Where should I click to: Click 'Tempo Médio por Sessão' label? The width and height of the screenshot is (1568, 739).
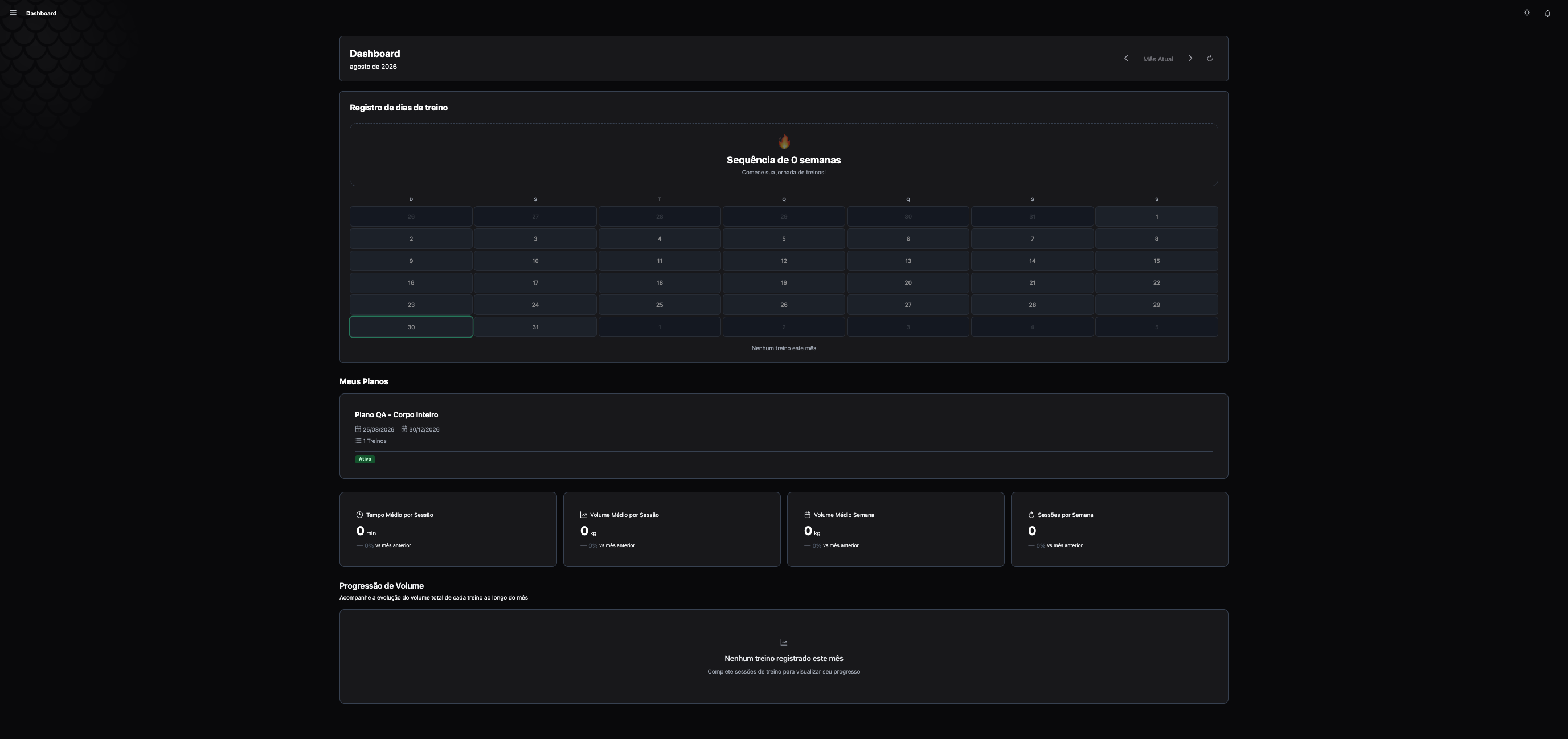point(399,515)
